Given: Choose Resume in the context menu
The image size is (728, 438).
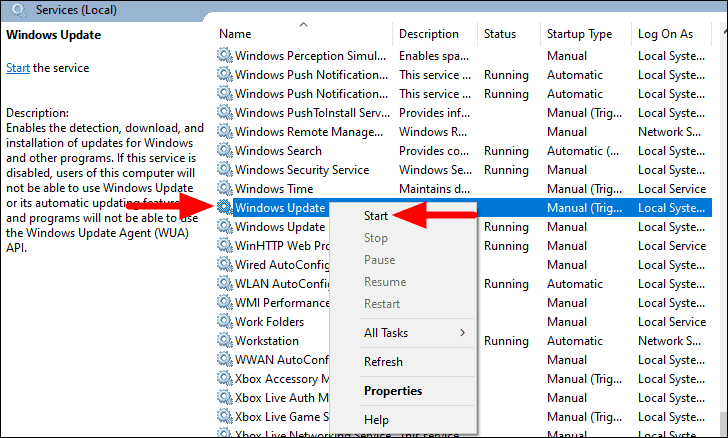Looking at the screenshot, I should coord(385,281).
